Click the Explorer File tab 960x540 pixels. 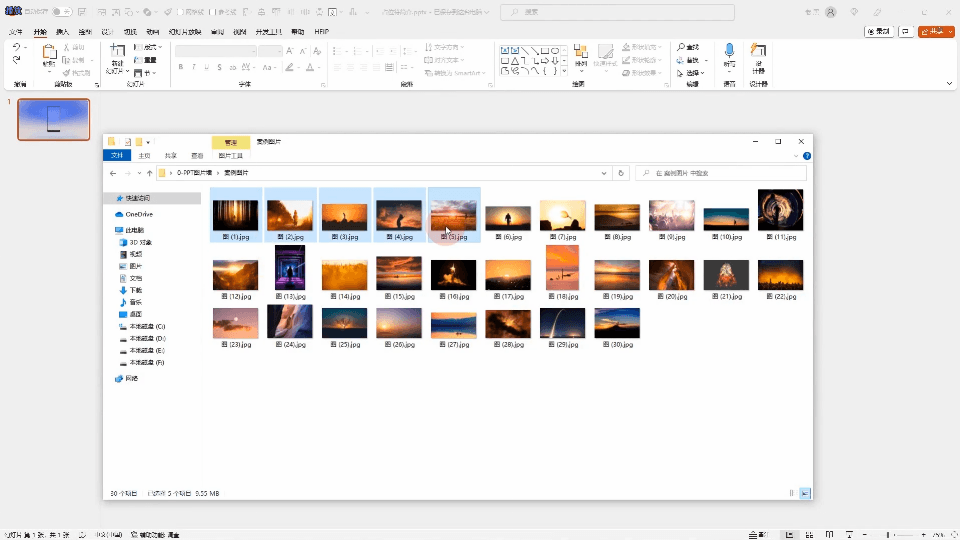coord(116,156)
